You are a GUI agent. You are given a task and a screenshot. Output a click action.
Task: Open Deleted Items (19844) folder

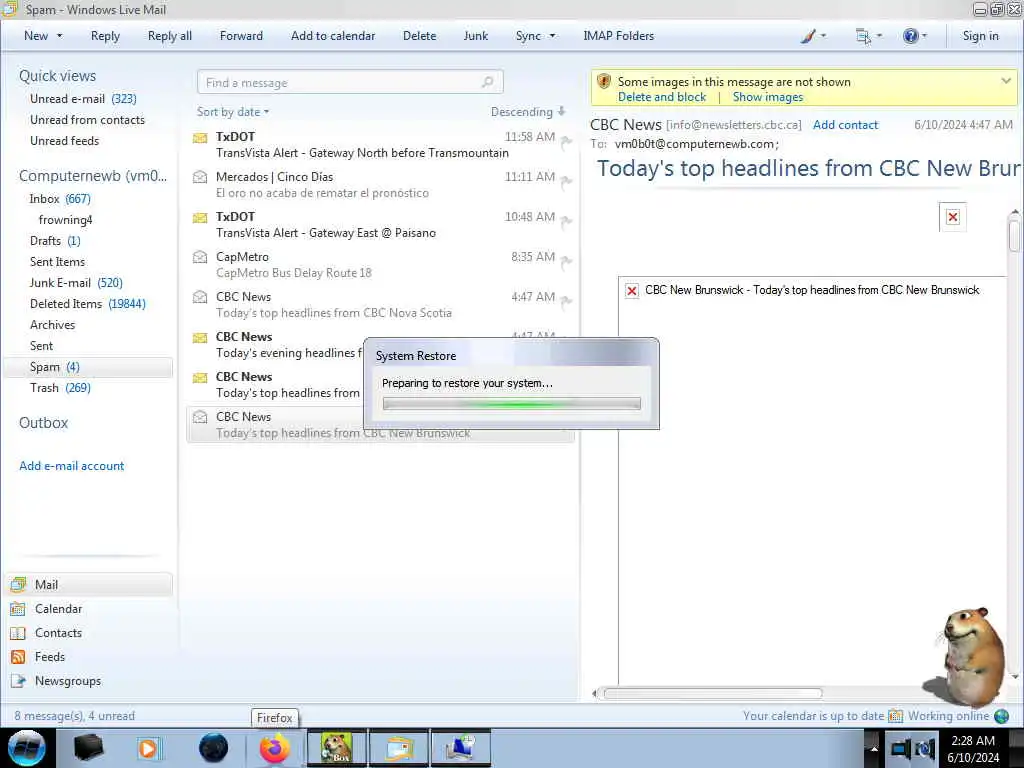(88, 304)
